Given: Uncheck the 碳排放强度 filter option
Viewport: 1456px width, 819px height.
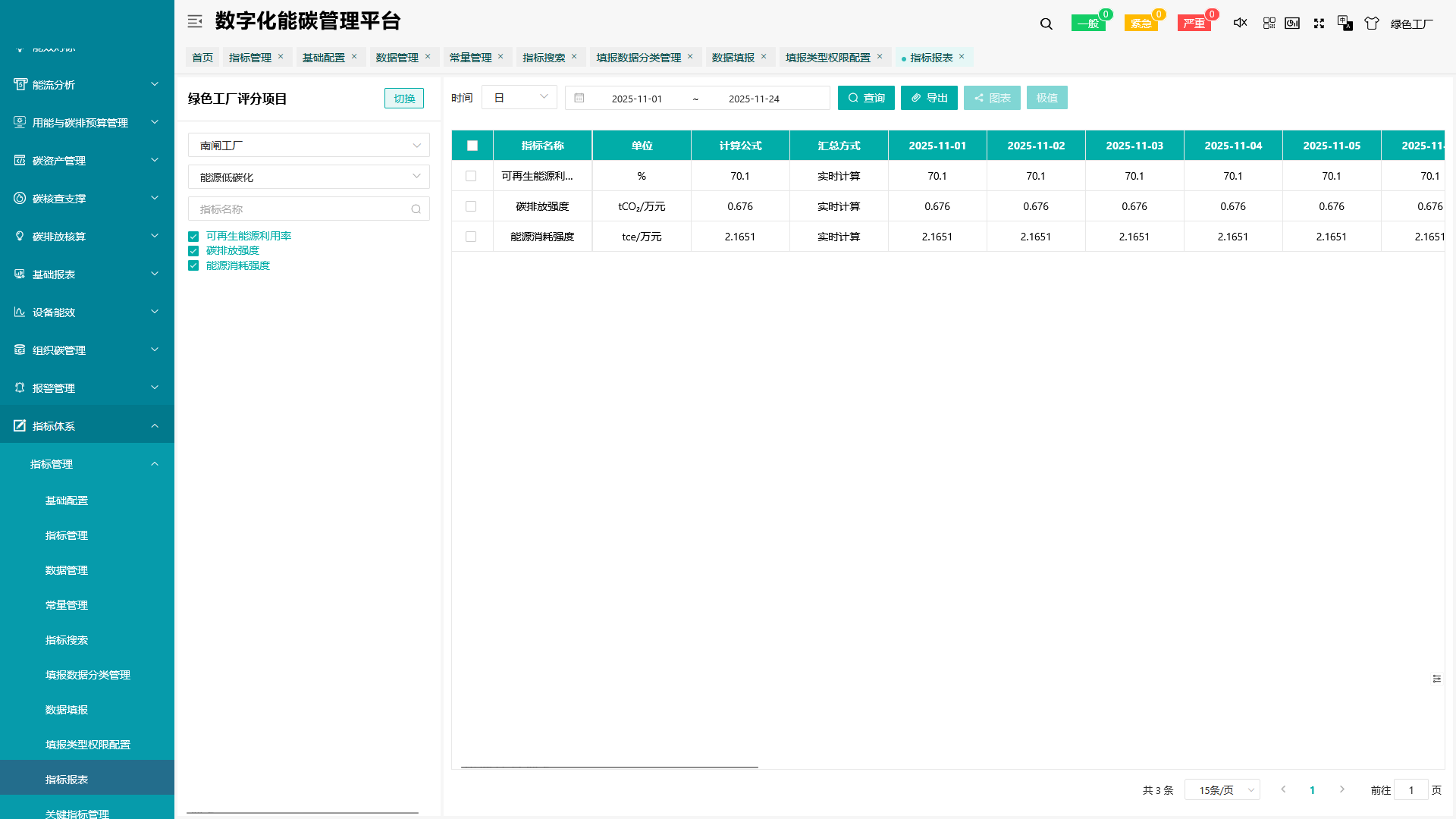Looking at the screenshot, I should tap(193, 250).
